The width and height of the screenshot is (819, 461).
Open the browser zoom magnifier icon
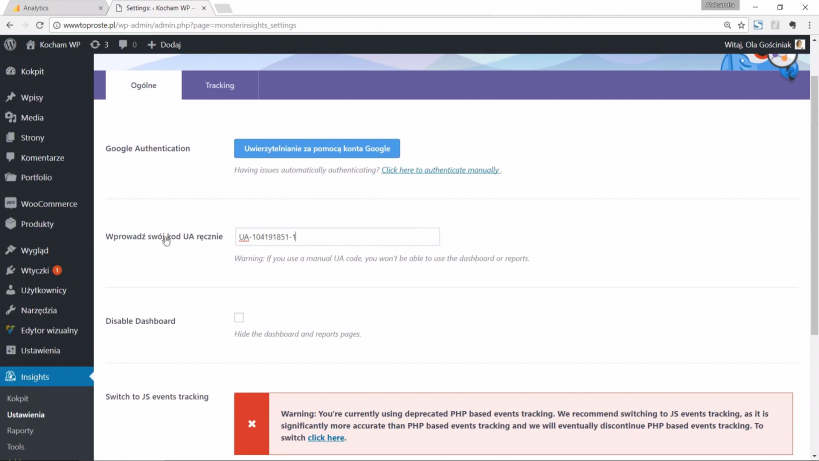click(x=727, y=25)
